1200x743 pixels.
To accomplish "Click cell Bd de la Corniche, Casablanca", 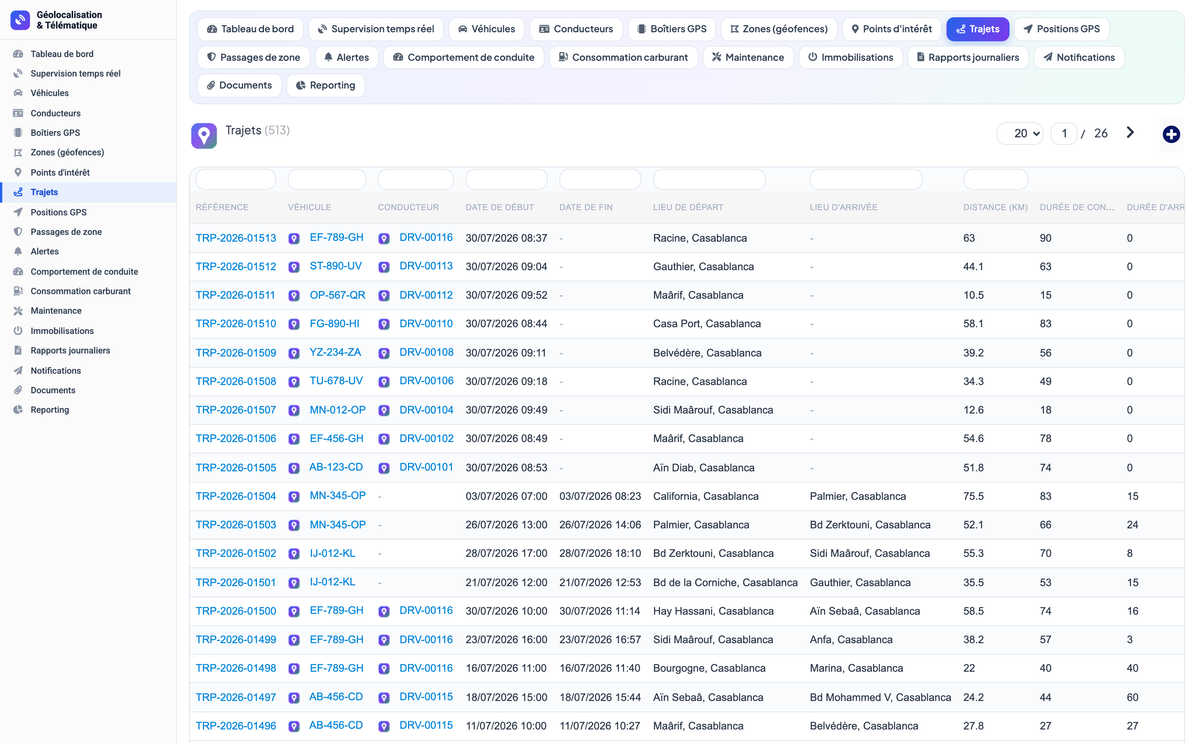I will [x=725, y=582].
